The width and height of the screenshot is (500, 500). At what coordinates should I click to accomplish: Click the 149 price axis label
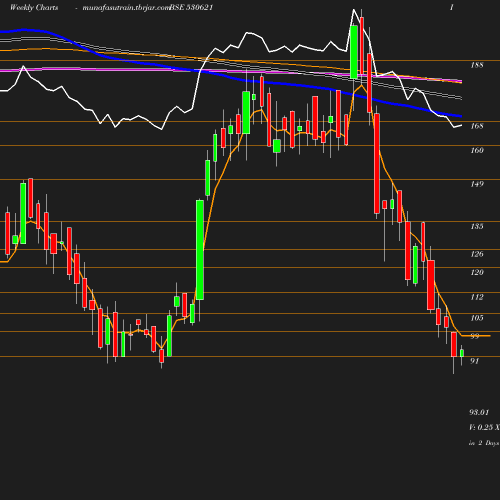click(477, 184)
